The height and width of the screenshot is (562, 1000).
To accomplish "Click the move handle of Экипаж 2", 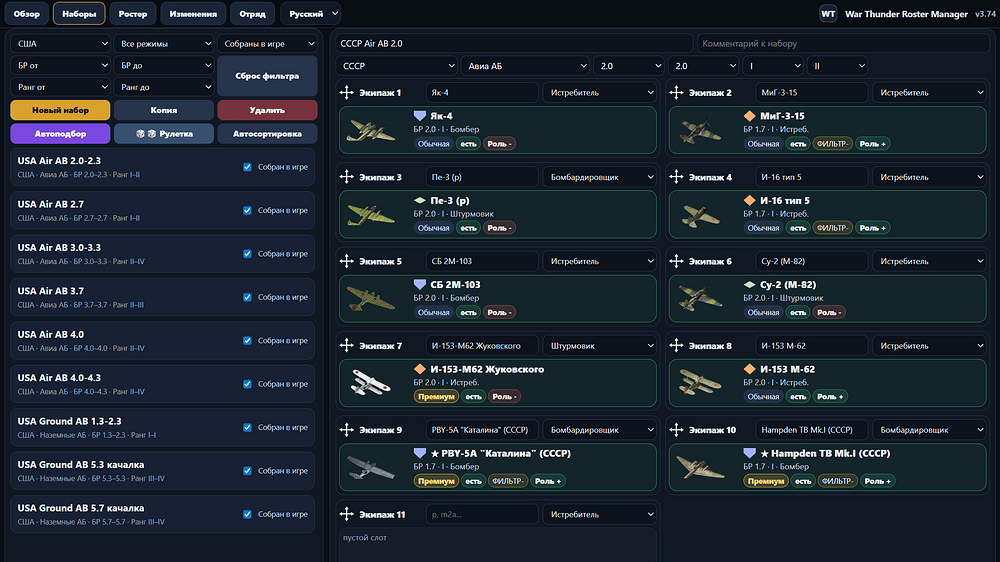I will pyautogui.click(x=676, y=92).
